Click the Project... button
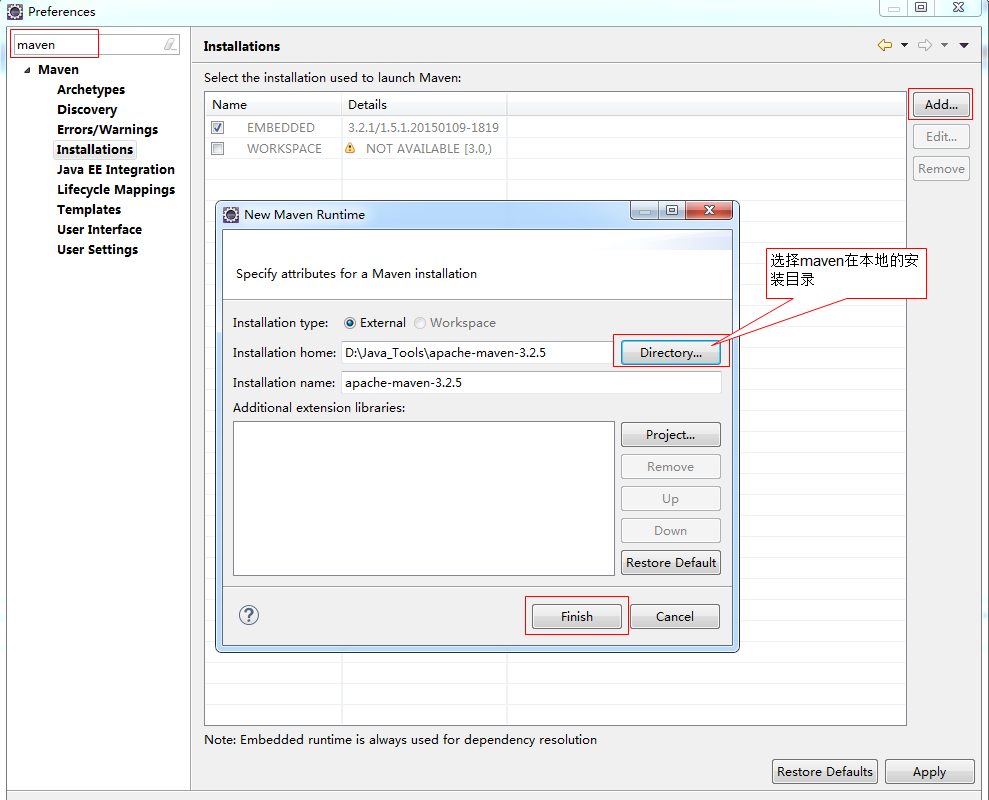The image size is (989, 800). 670,435
